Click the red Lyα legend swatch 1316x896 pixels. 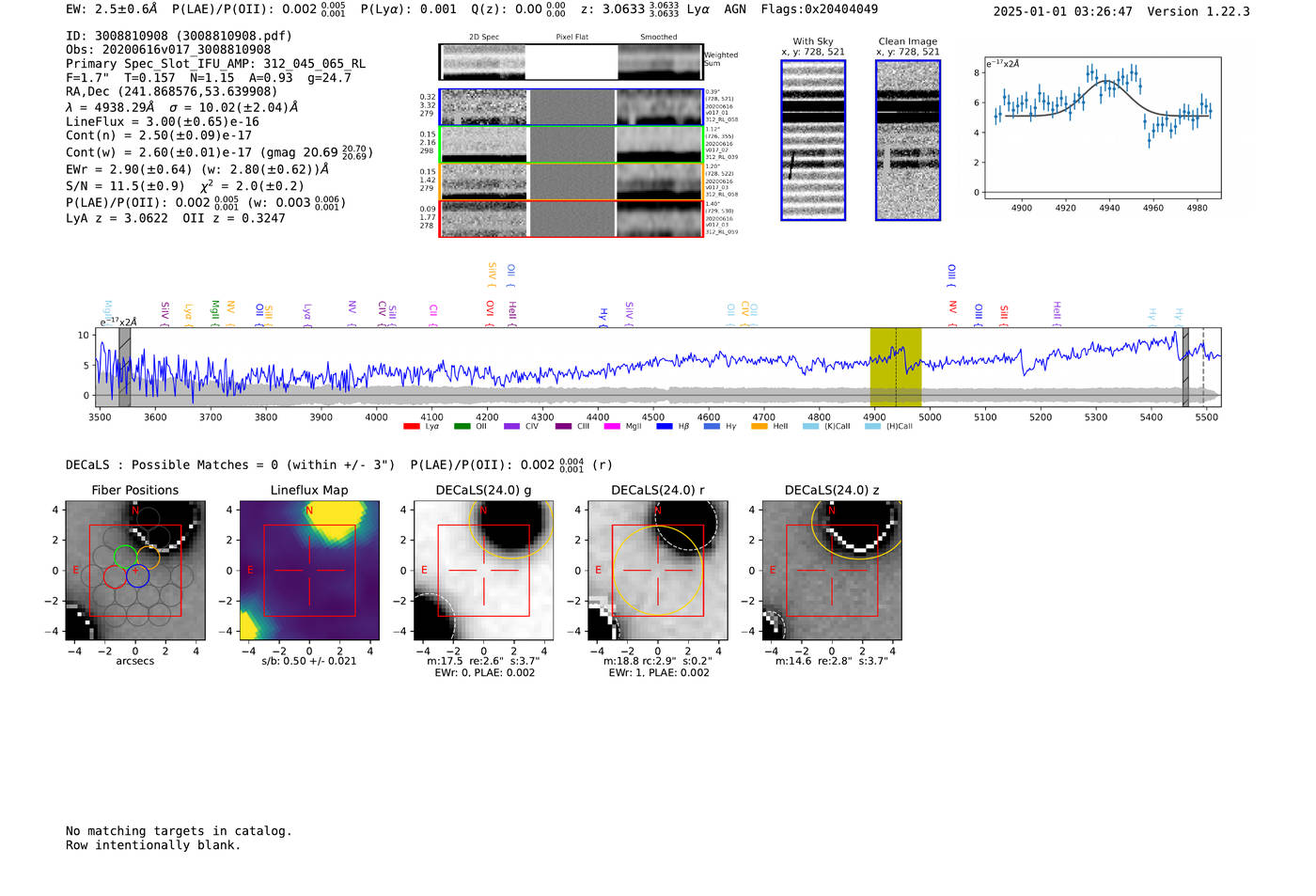pyautogui.click(x=411, y=427)
